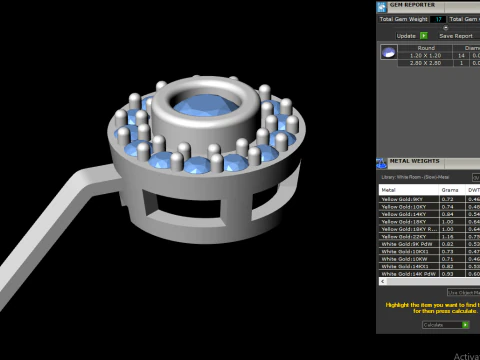Select the 2.80 X 2.80 gem row
Viewport: 480px width, 360px height.
coord(425,63)
